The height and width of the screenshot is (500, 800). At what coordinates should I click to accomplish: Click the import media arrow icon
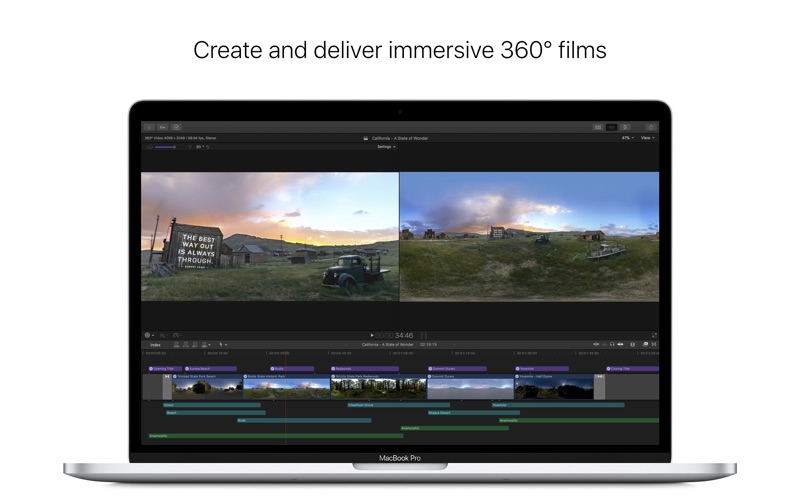(x=149, y=127)
